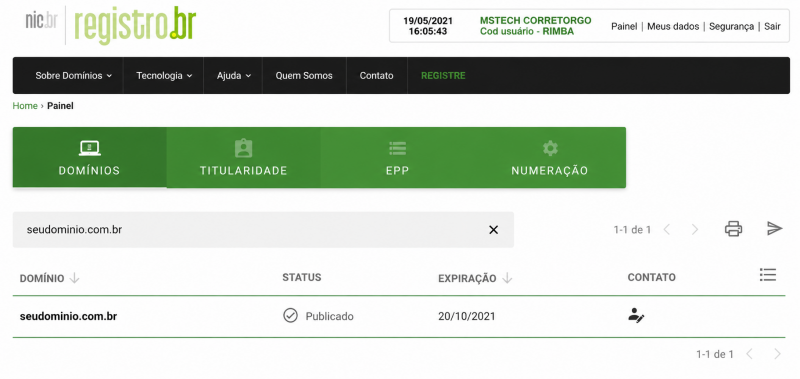This screenshot has height=379, width=800.
Task: Click the expiration date 20/10/2021
Action: [x=466, y=316]
